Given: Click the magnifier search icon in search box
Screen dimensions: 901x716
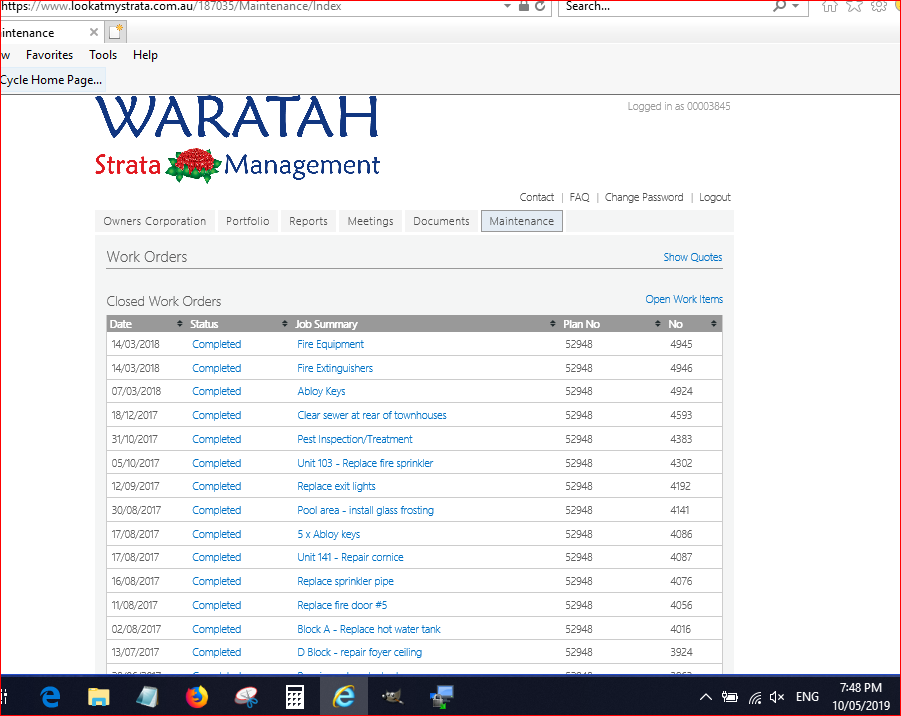Looking at the screenshot, I should pos(779,6).
